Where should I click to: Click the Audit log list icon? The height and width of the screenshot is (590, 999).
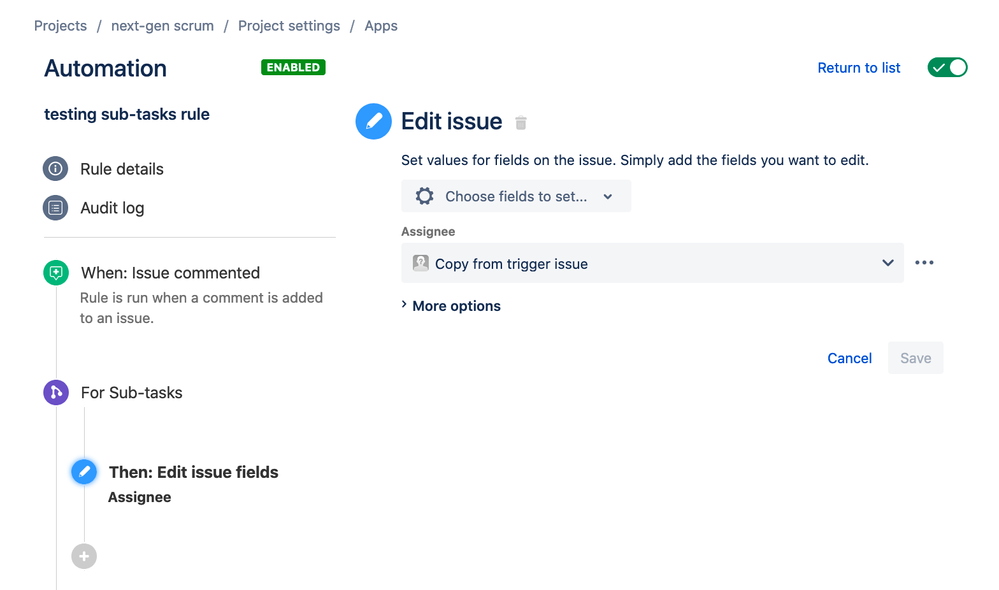click(x=55, y=208)
